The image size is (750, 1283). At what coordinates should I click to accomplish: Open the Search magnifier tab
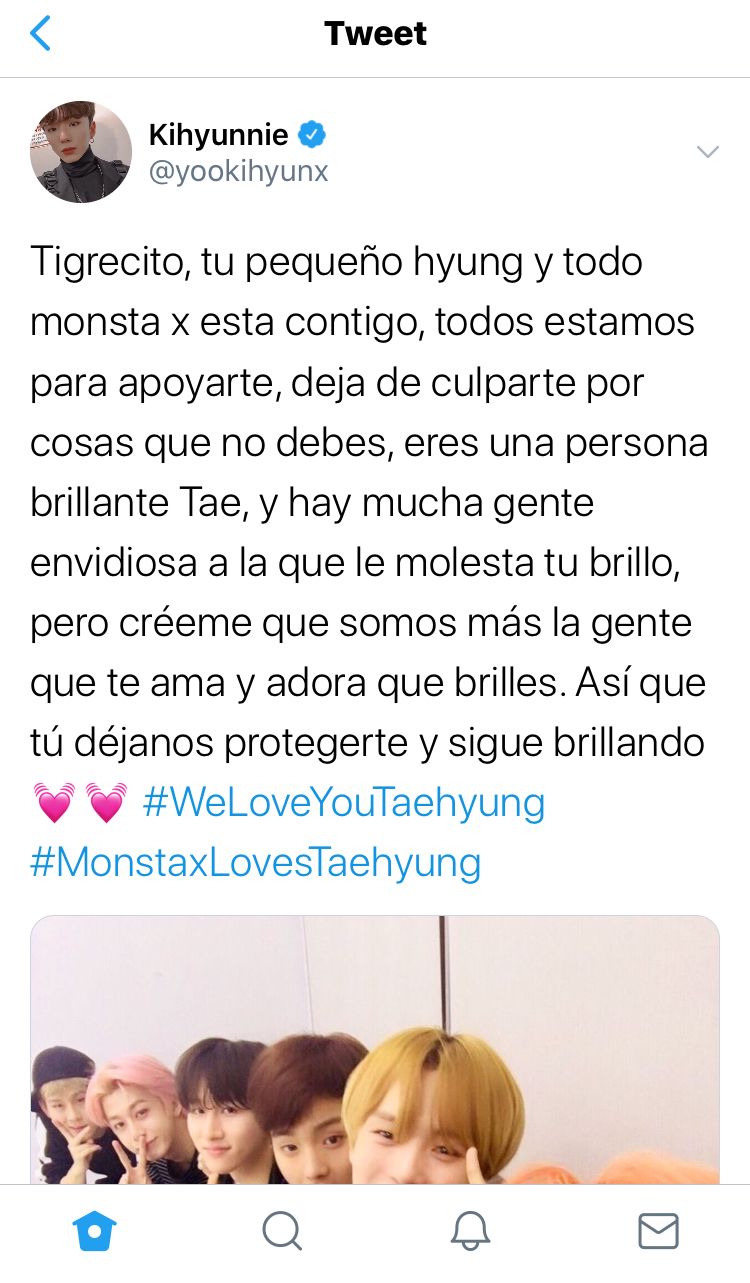pos(282,1231)
